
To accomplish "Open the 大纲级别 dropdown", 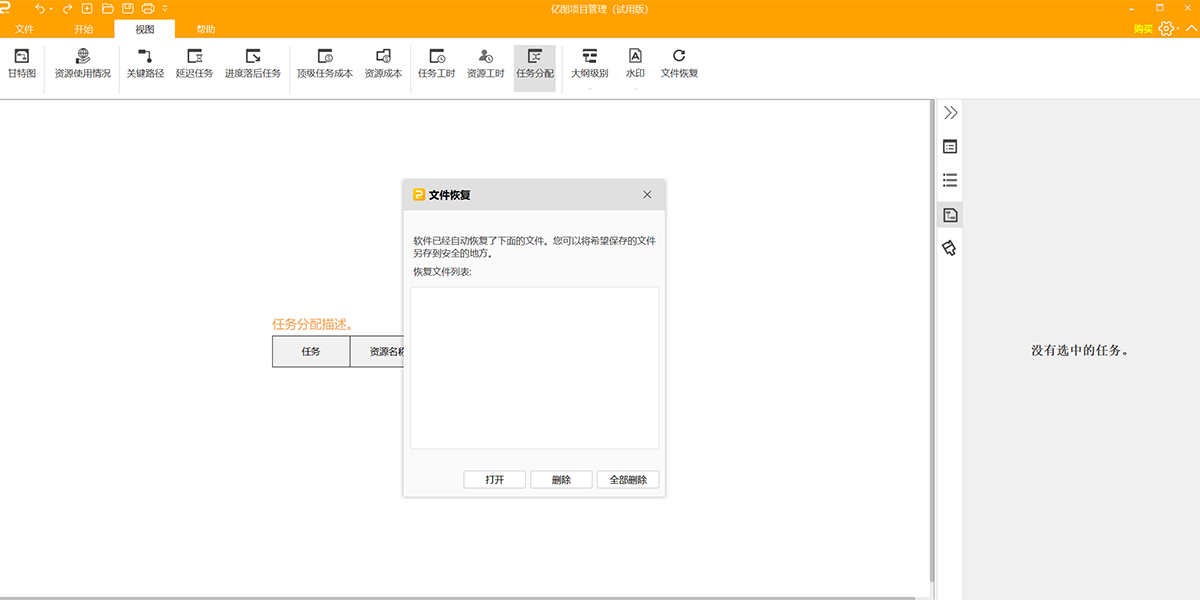I will pos(589,64).
